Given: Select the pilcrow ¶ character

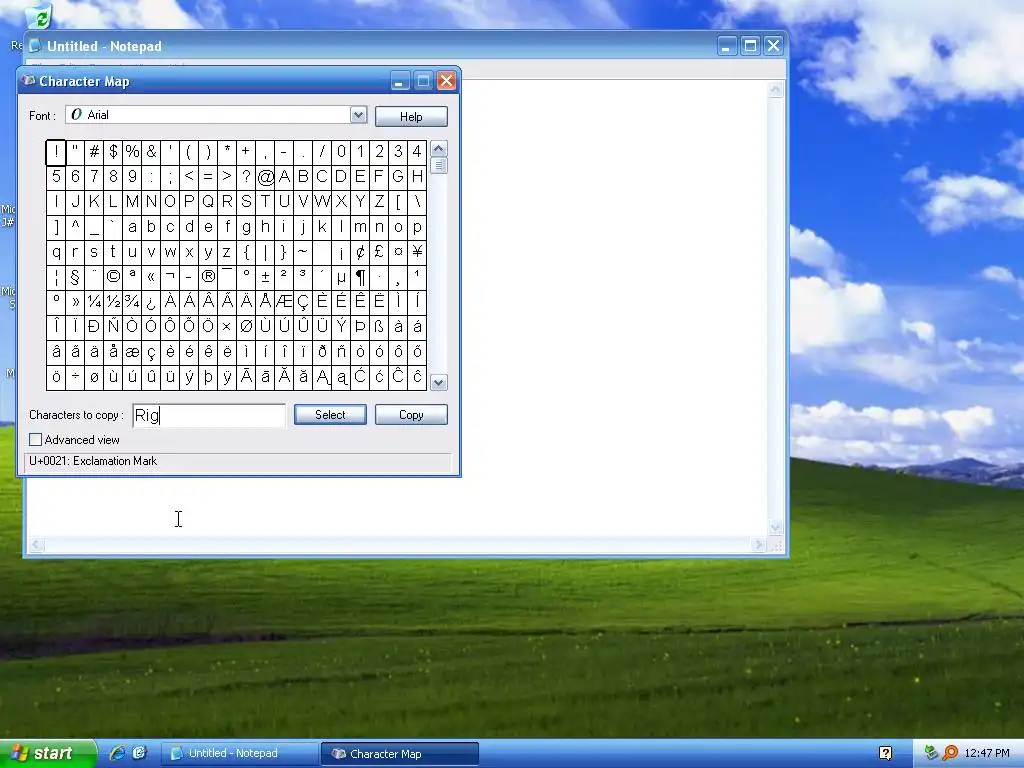Looking at the screenshot, I should tap(360, 277).
